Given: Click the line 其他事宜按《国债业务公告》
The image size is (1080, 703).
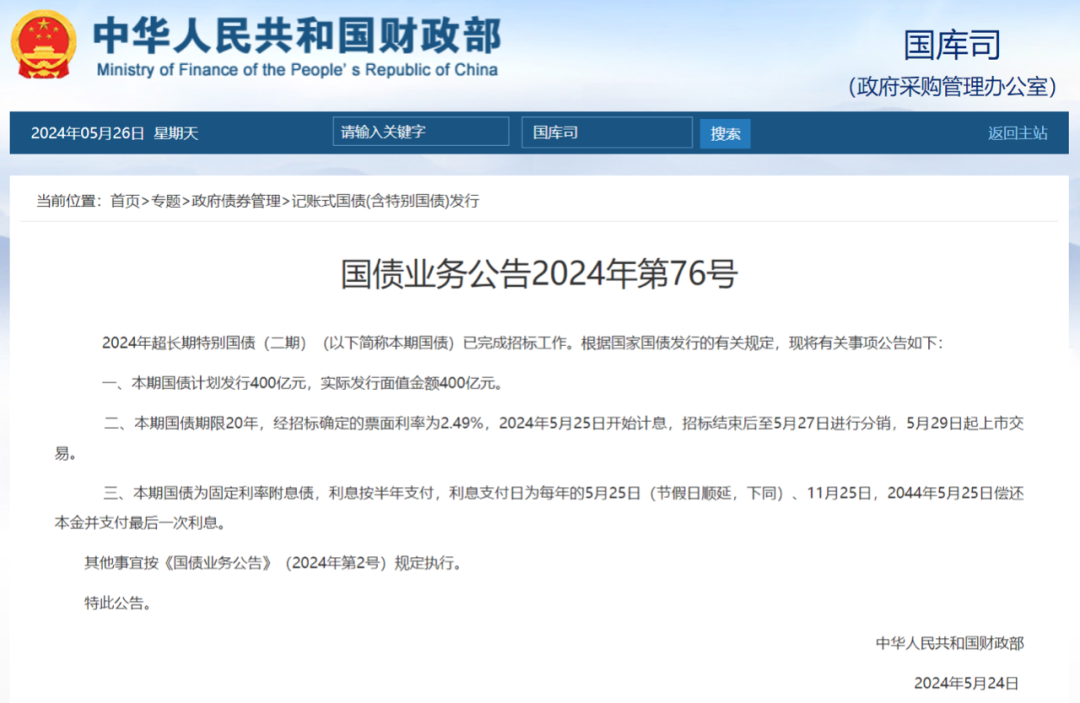Looking at the screenshot, I should pos(276,563).
